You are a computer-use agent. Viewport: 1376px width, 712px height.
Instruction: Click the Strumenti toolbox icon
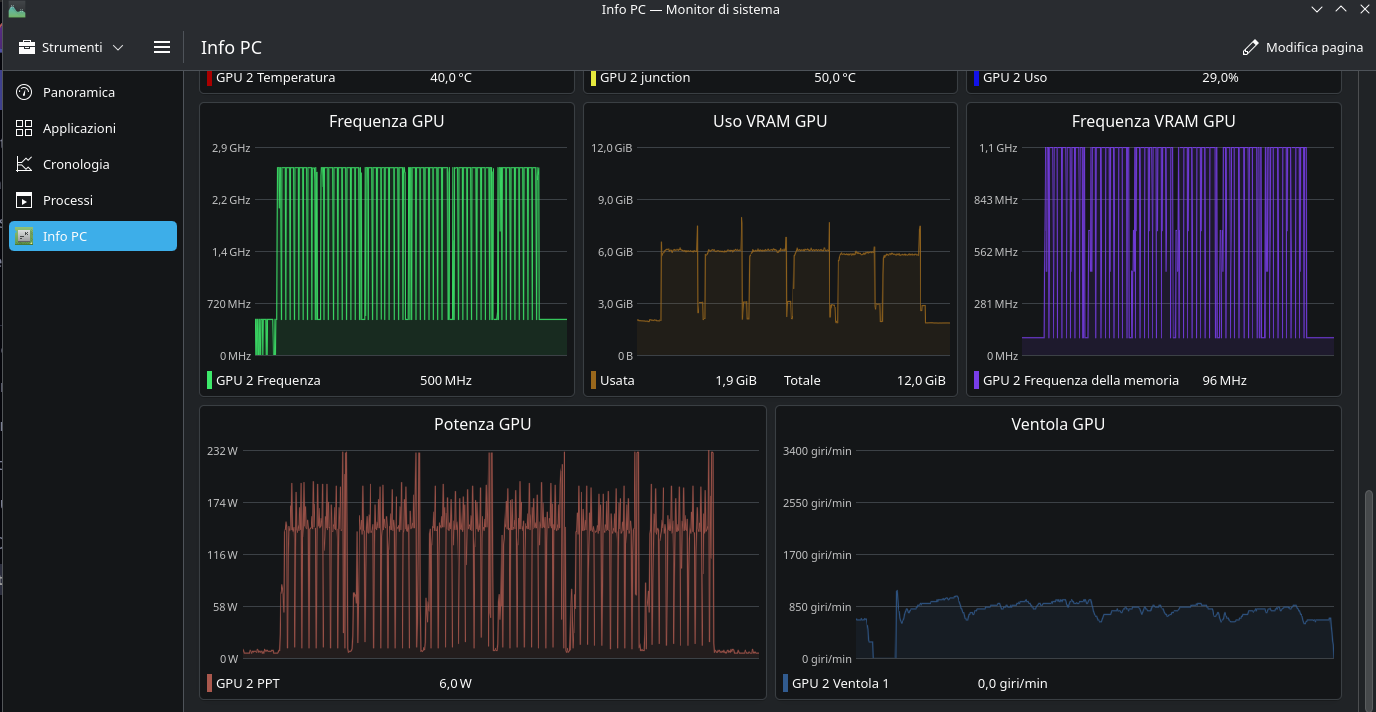[27, 47]
